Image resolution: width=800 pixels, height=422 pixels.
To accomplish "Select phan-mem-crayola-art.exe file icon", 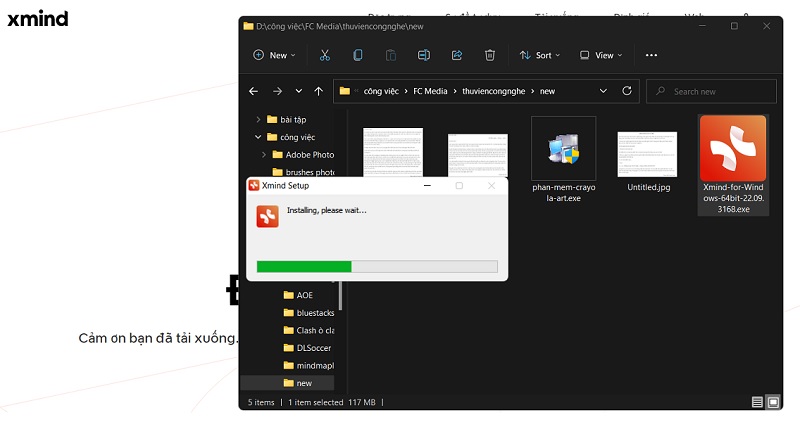I will click(563, 148).
